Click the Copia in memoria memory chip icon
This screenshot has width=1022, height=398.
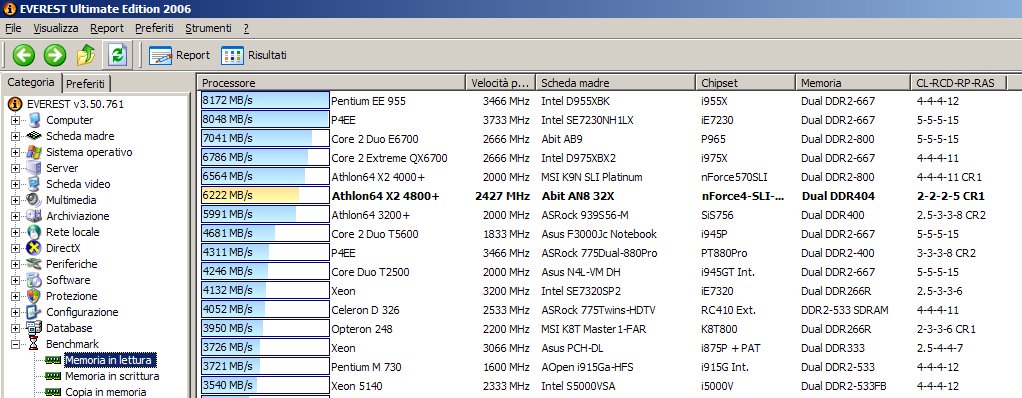[x=53, y=392]
